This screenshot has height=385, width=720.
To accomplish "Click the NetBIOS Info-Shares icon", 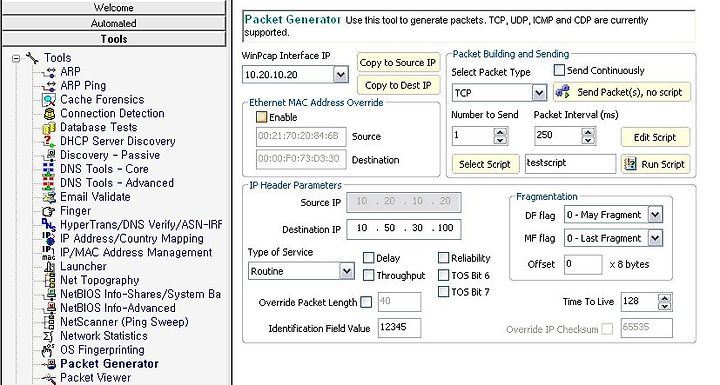I will pos(49,294).
